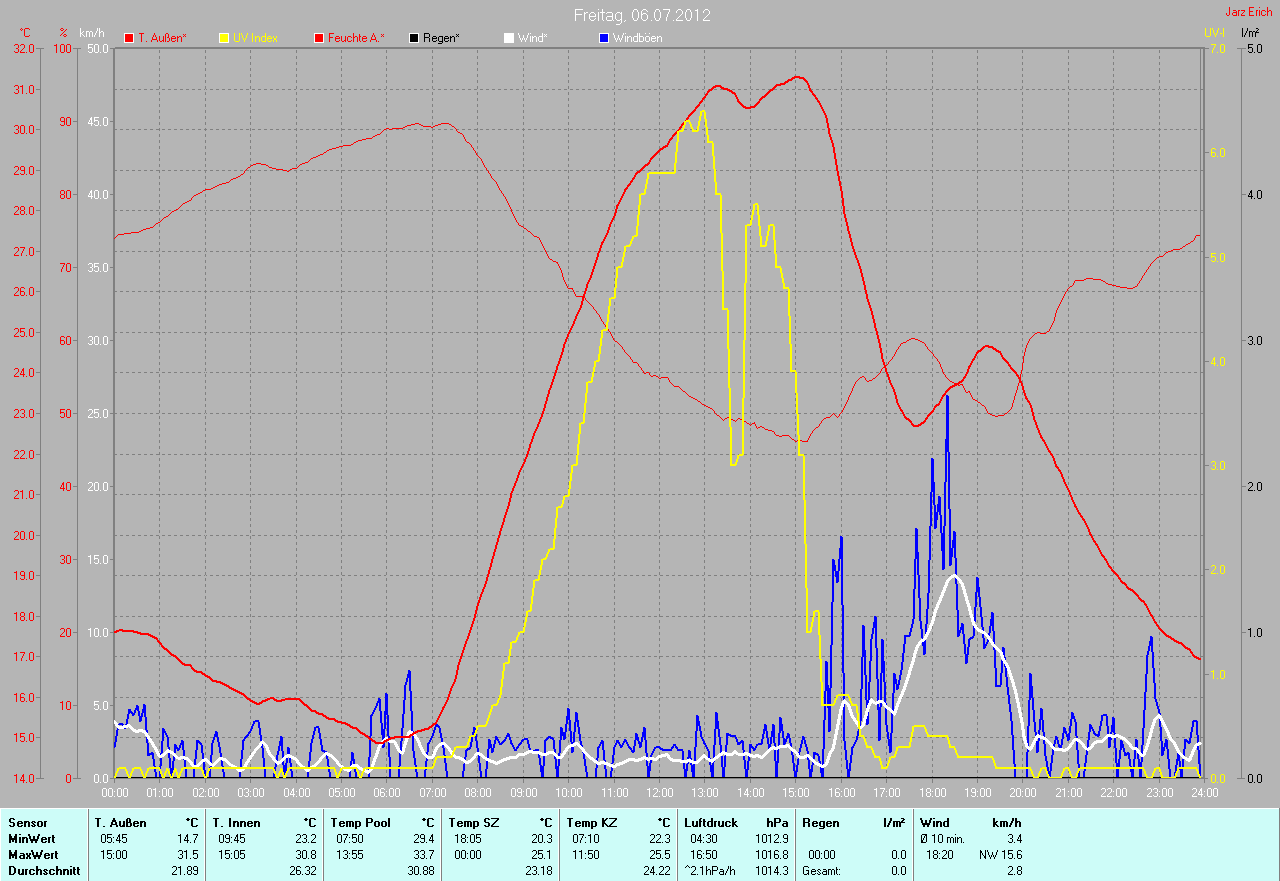Click the yellow UV Index legend square
Viewport: 1280px width, 881px height.
coord(224,38)
